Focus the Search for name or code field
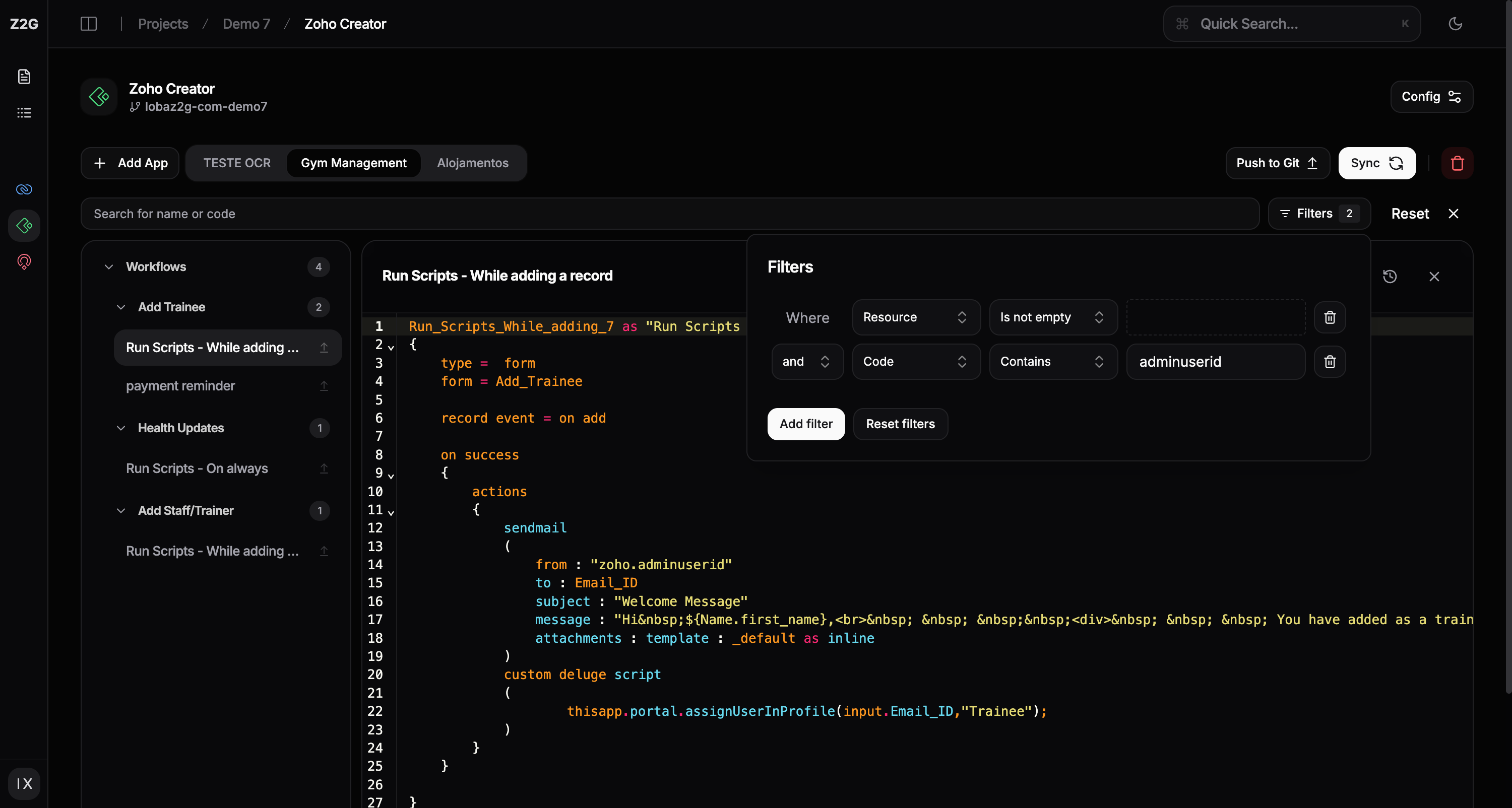The width and height of the screenshot is (1512, 808). pos(669,214)
